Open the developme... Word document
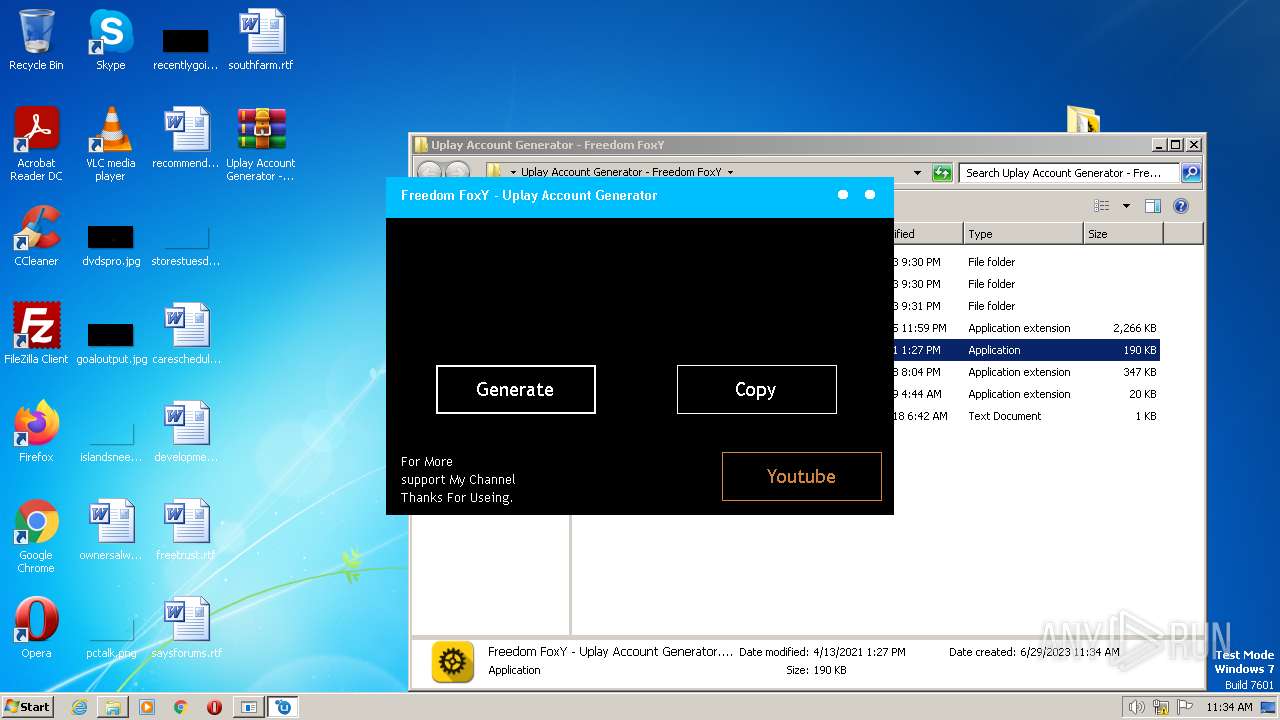1280x720 pixels. [x=186, y=432]
